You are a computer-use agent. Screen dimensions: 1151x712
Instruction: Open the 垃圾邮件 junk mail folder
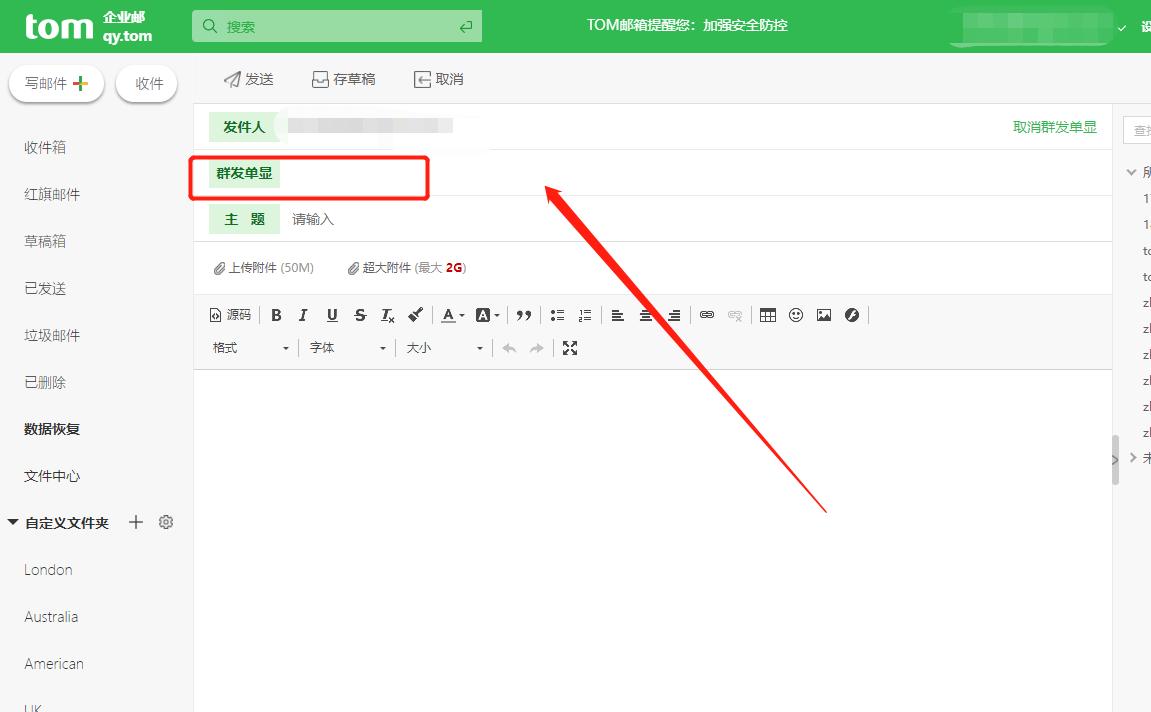(x=52, y=334)
